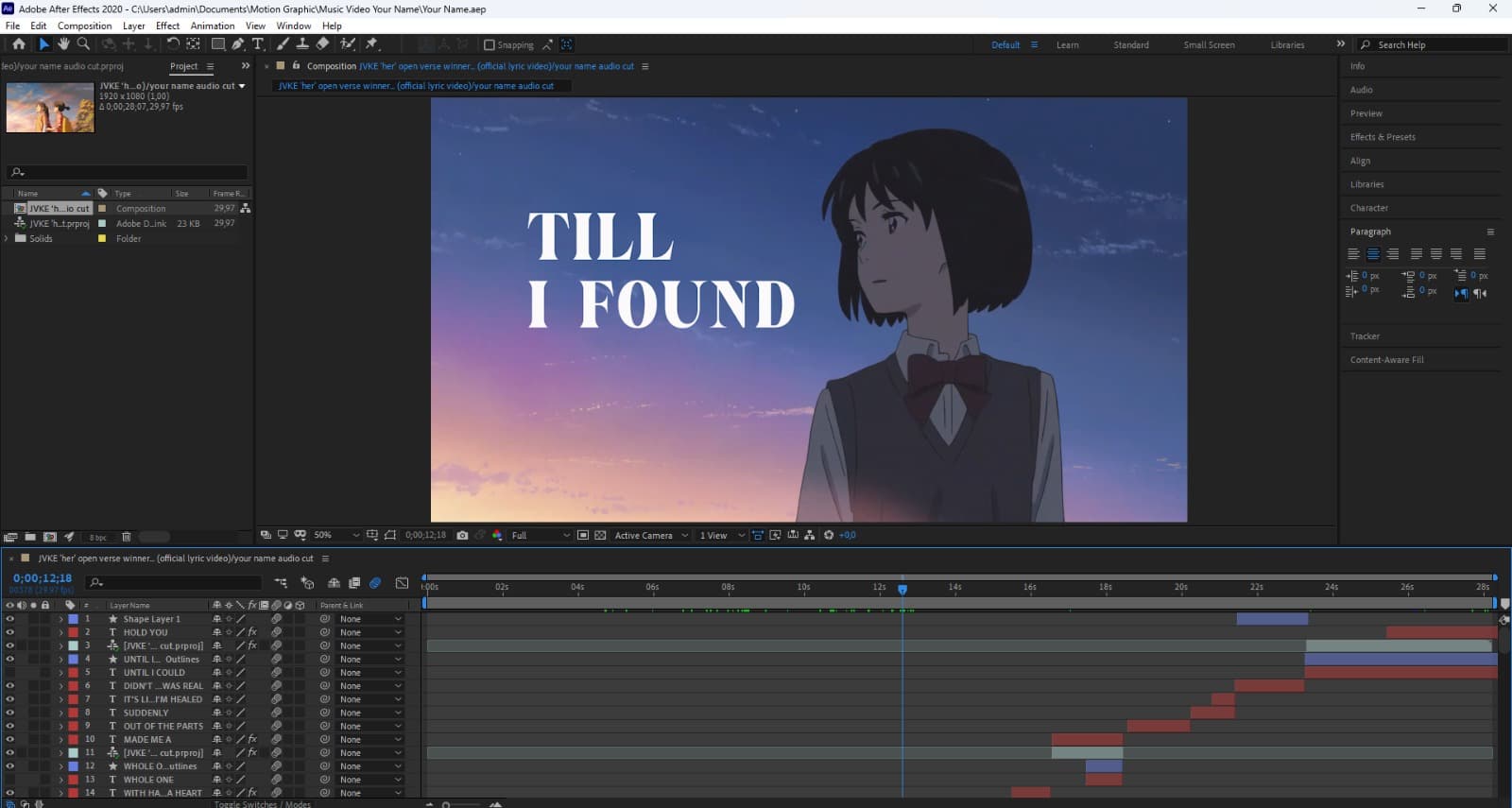Select the Horizontal Type tool
The image size is (1512, 808).
[258, 44]
